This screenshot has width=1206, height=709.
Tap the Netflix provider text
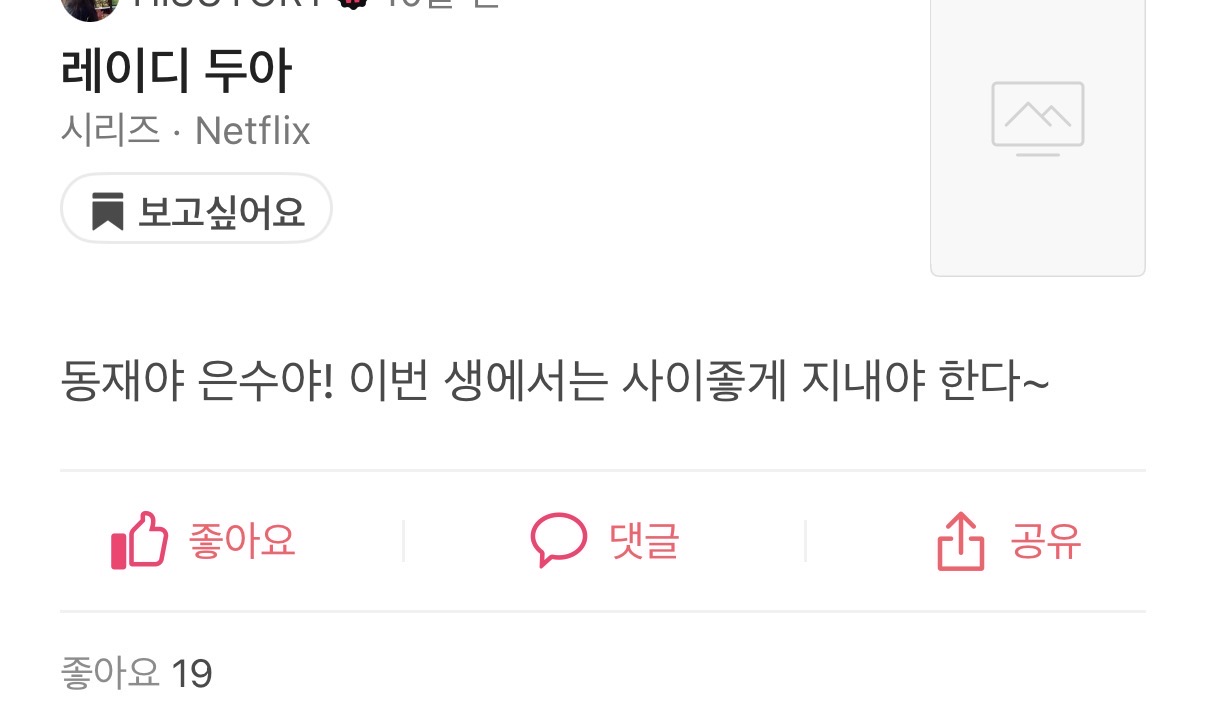253,131
